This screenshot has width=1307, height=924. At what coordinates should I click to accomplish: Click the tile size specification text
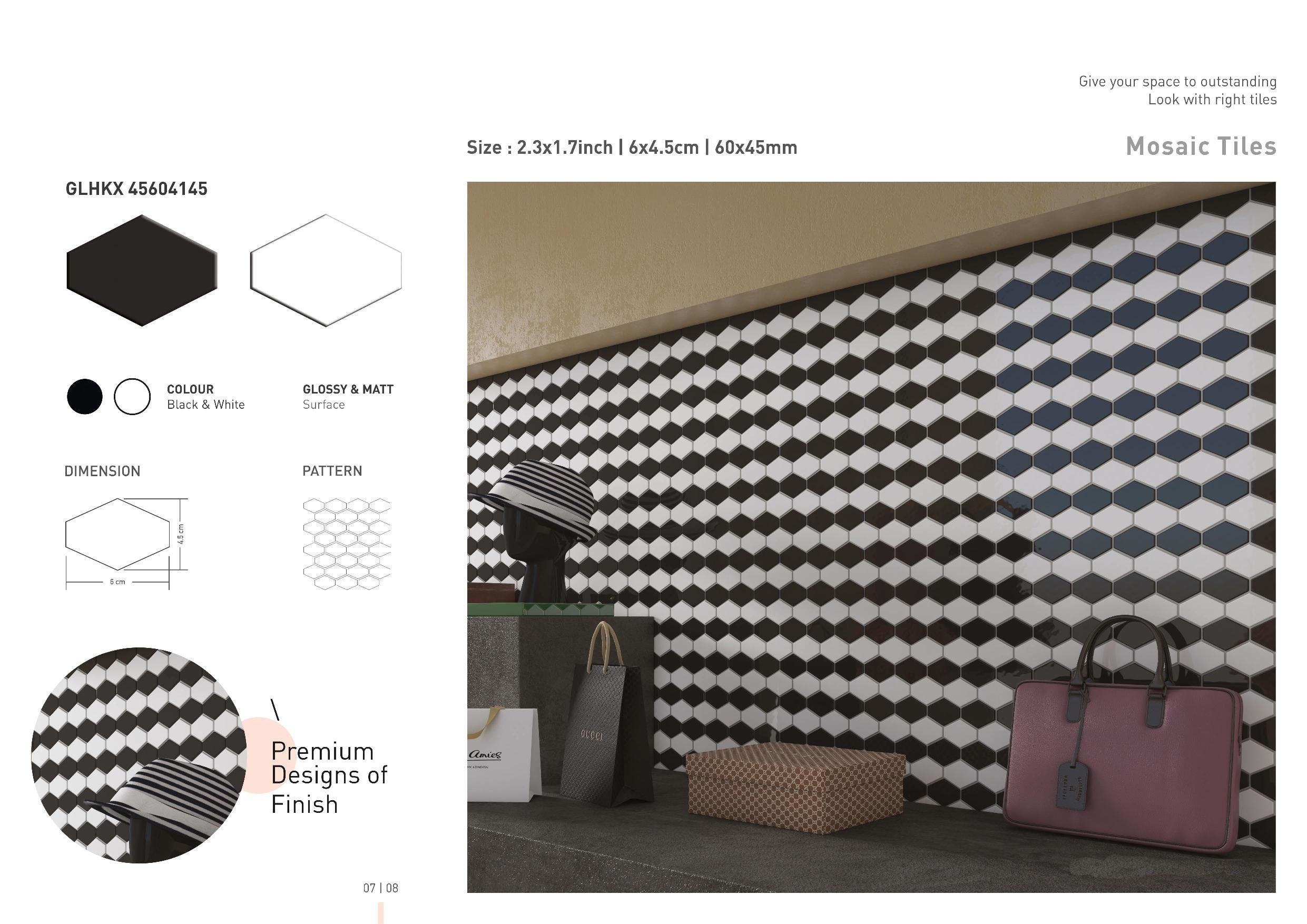pos(632,148)
